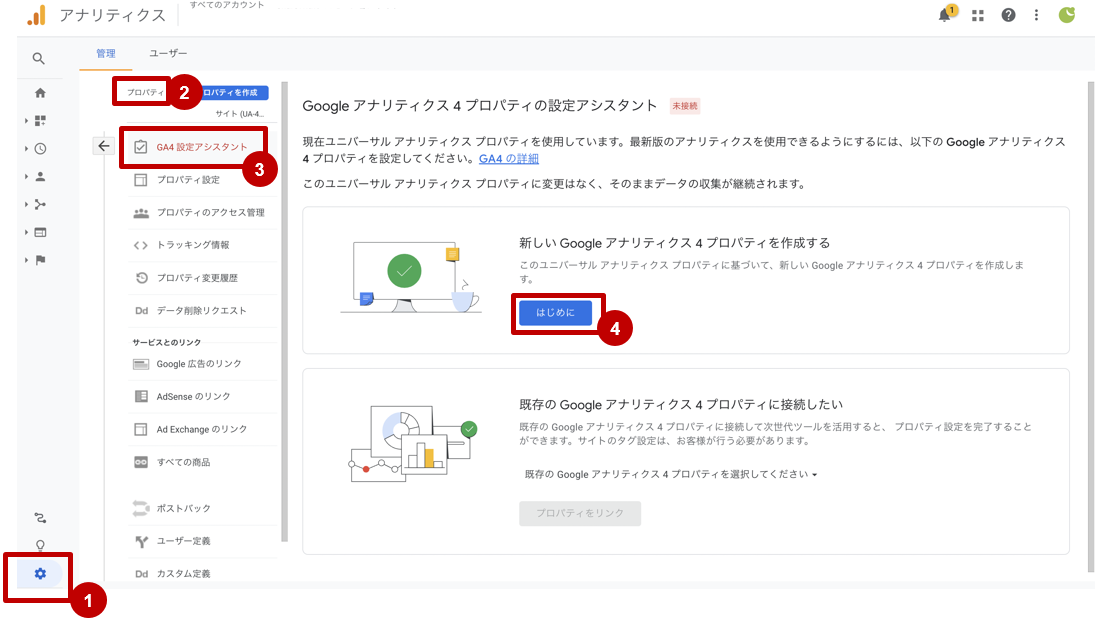Open the GA4 の詳細 link
This screenshot has width=1099, height=623.
pos(508,159)
